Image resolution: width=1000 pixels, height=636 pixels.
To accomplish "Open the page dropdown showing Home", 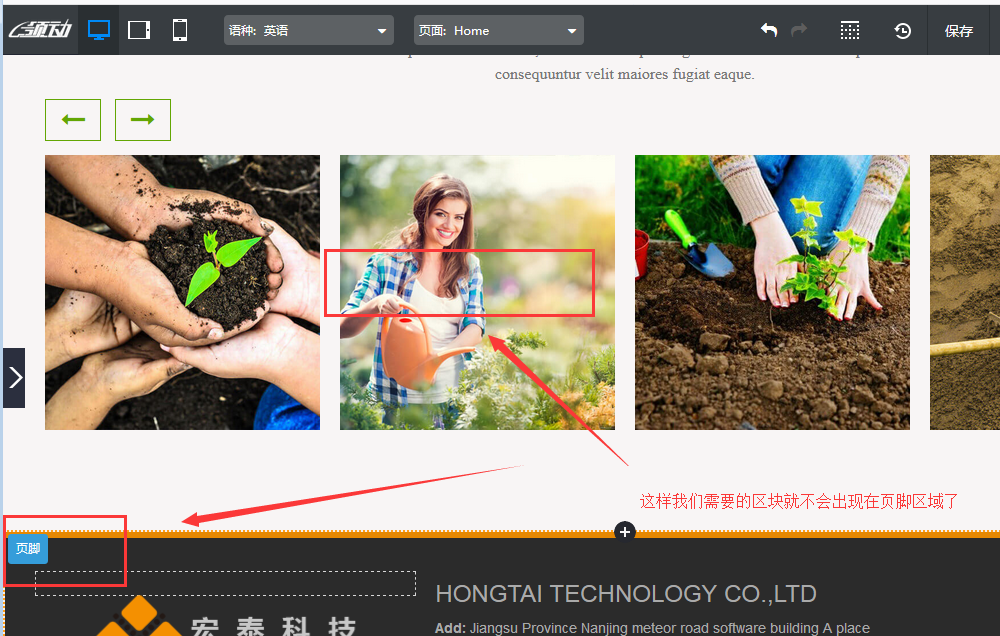I will [x=498, y=31].
